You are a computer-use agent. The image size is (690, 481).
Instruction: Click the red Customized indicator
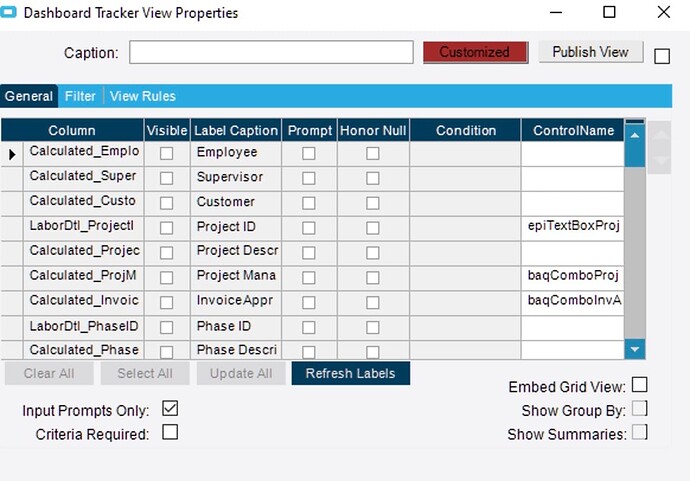pos(474,52)
